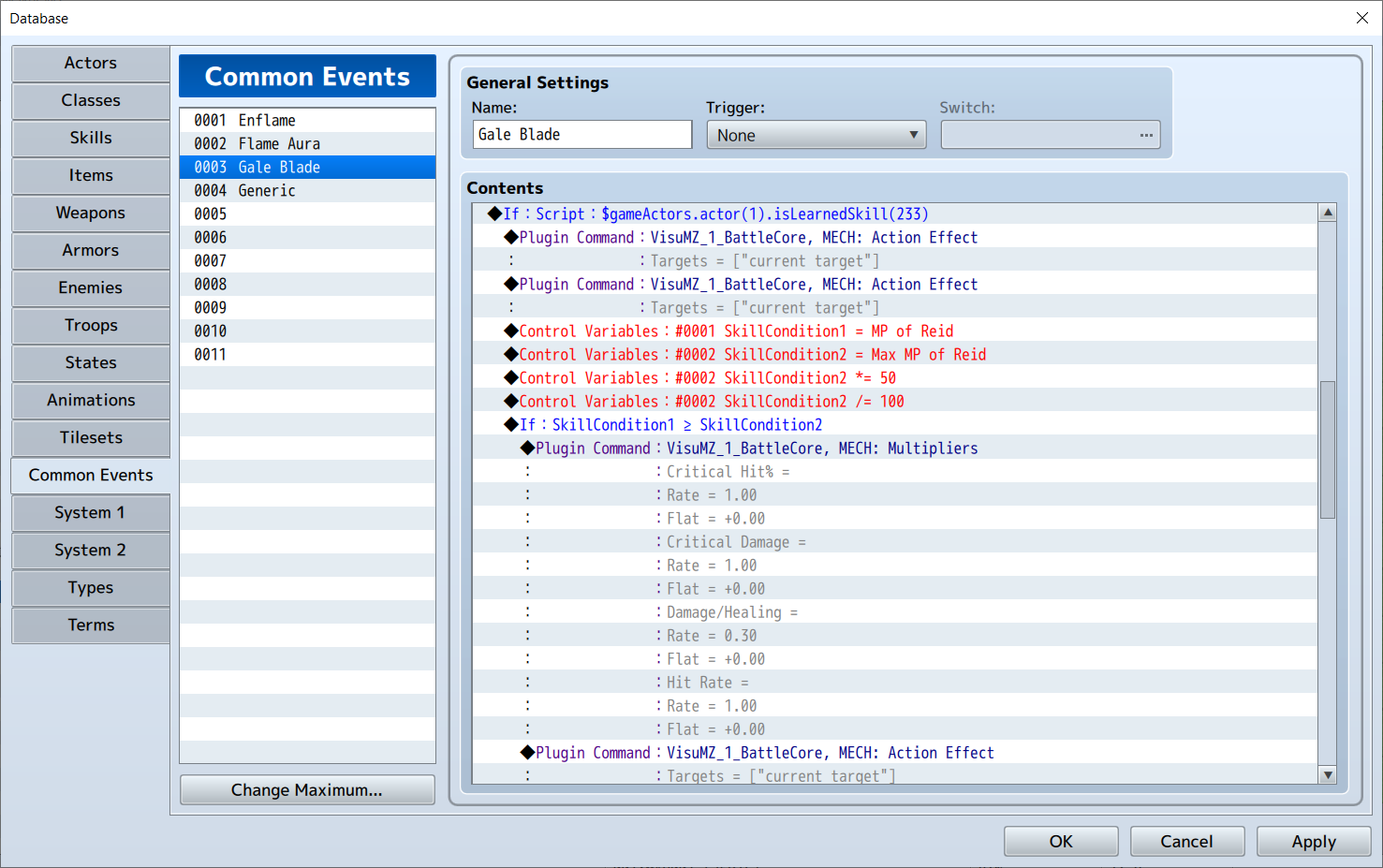Open the Trigger dropdown set to None
This screenshot has height=868, width=1383.
(x=817, y=135)
